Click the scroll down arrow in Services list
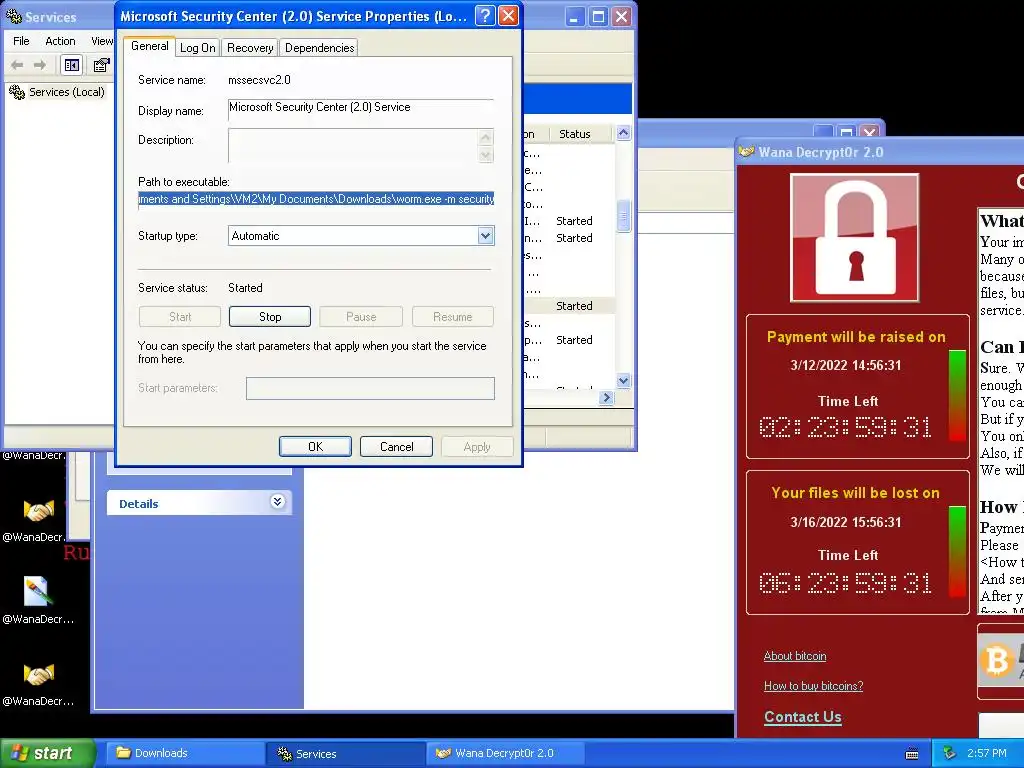The width and height of the screenshot is (1024, 768). click(x=624, y=380)
